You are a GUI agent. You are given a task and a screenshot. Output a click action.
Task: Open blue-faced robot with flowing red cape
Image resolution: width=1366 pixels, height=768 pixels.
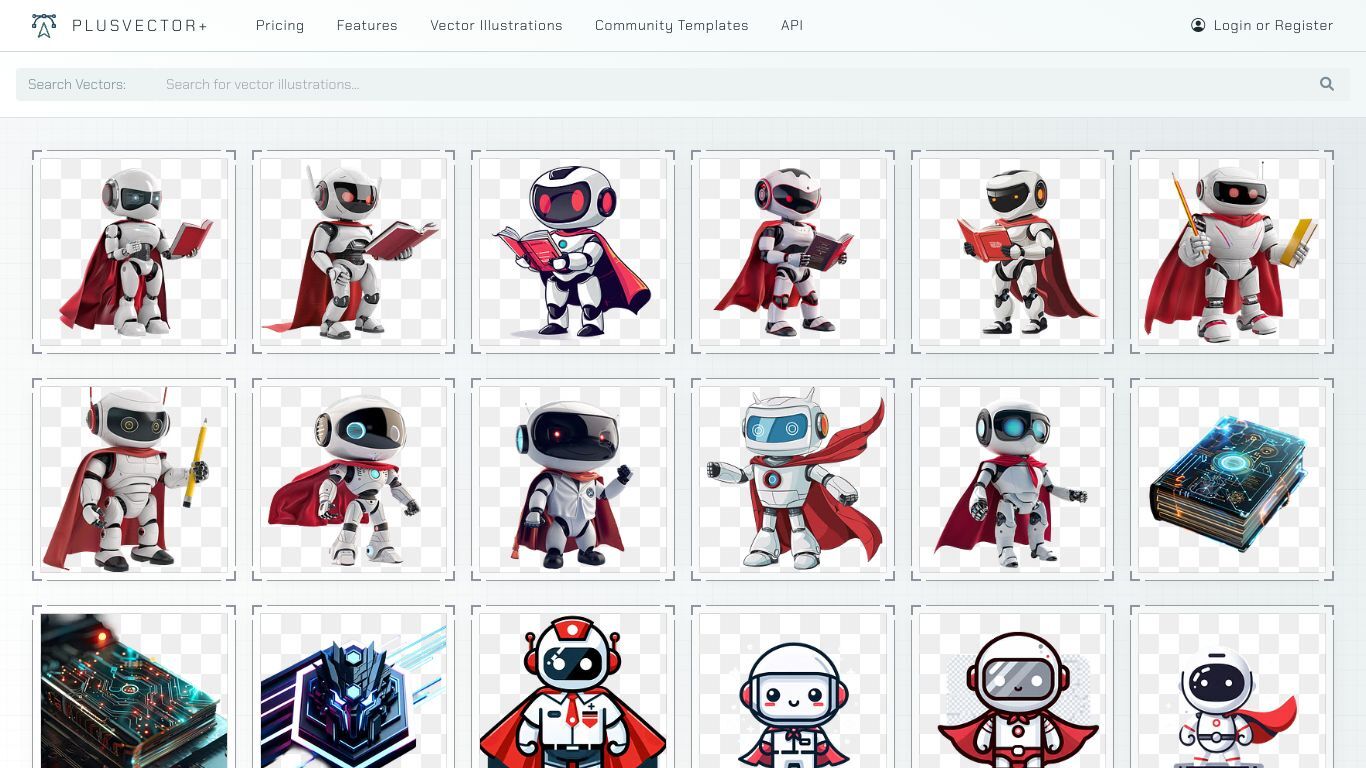[792, 479]
